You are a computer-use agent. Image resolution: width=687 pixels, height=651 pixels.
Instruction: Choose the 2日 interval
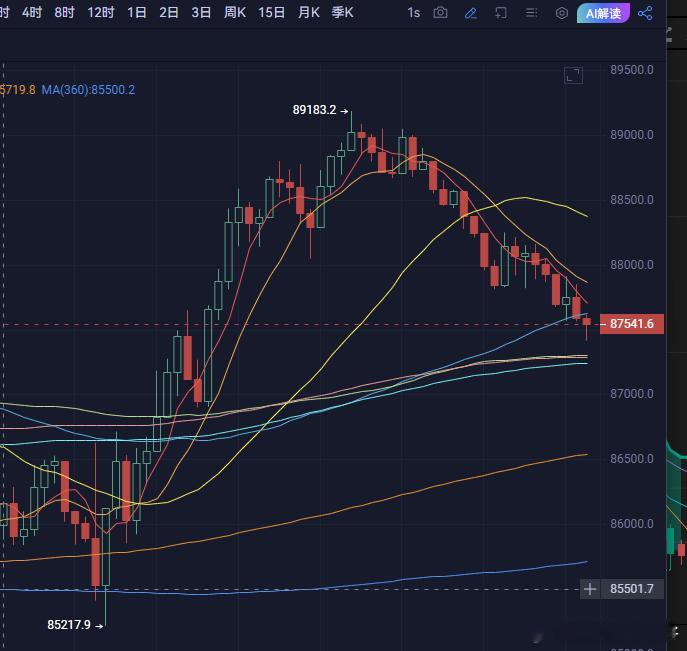click(x=169, y=12)
